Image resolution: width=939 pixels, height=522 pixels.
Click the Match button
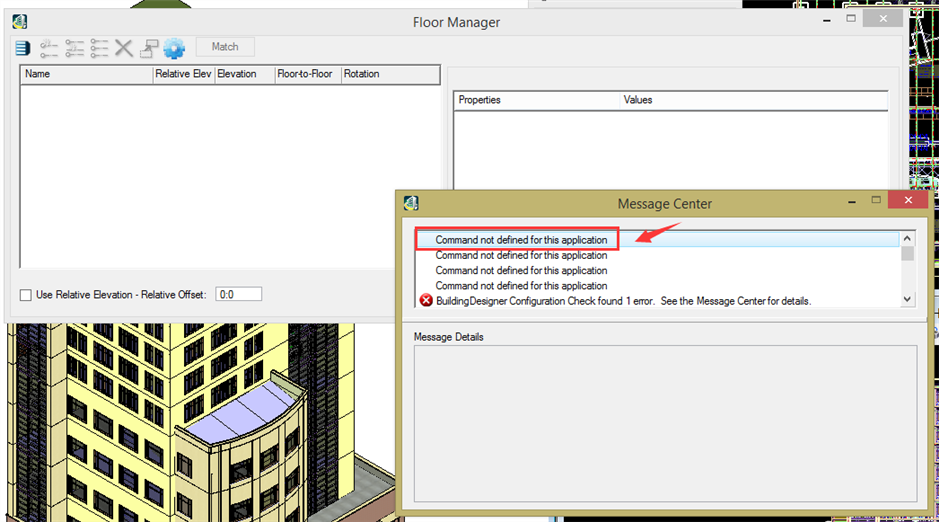coord(225,47)
